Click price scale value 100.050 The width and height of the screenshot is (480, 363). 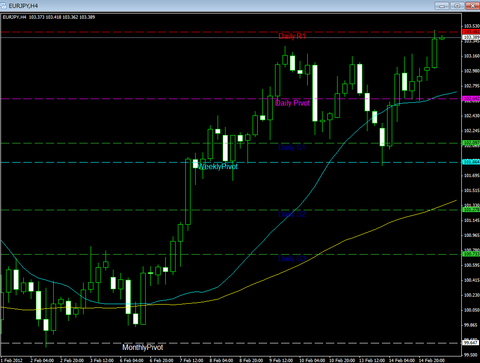click(x=472, y=310)
